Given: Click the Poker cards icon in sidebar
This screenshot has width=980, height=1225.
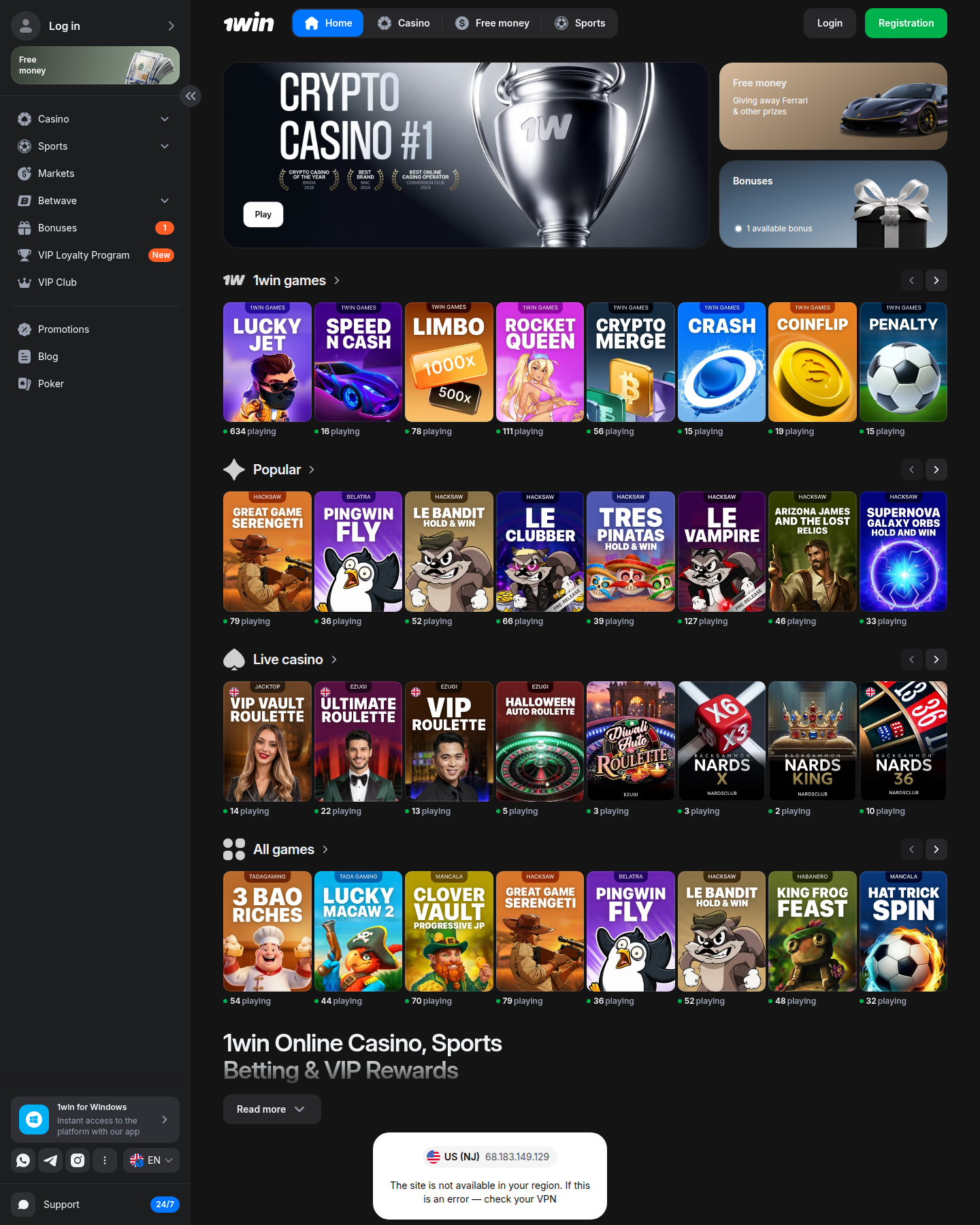Looking at the screenshot, I should 24,384.
